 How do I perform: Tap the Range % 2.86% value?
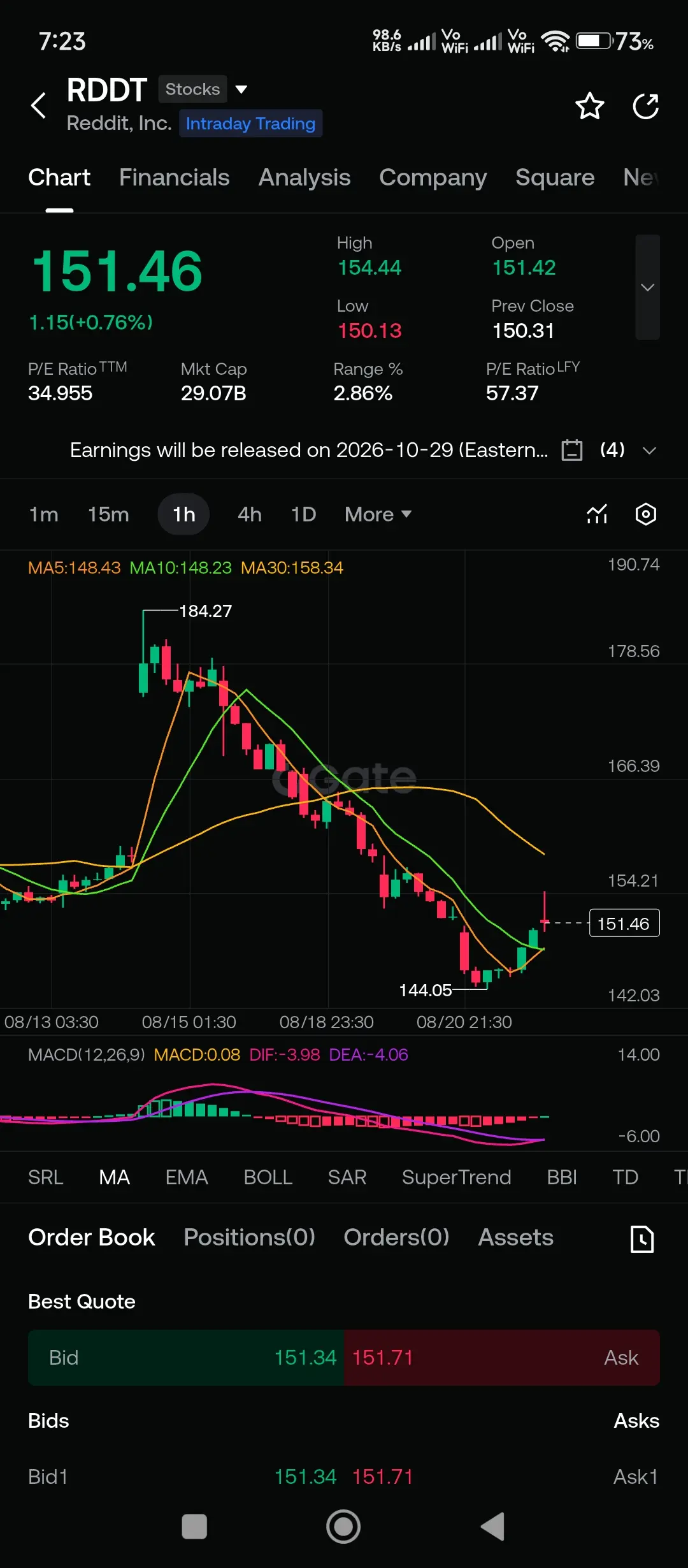(363, 393)
